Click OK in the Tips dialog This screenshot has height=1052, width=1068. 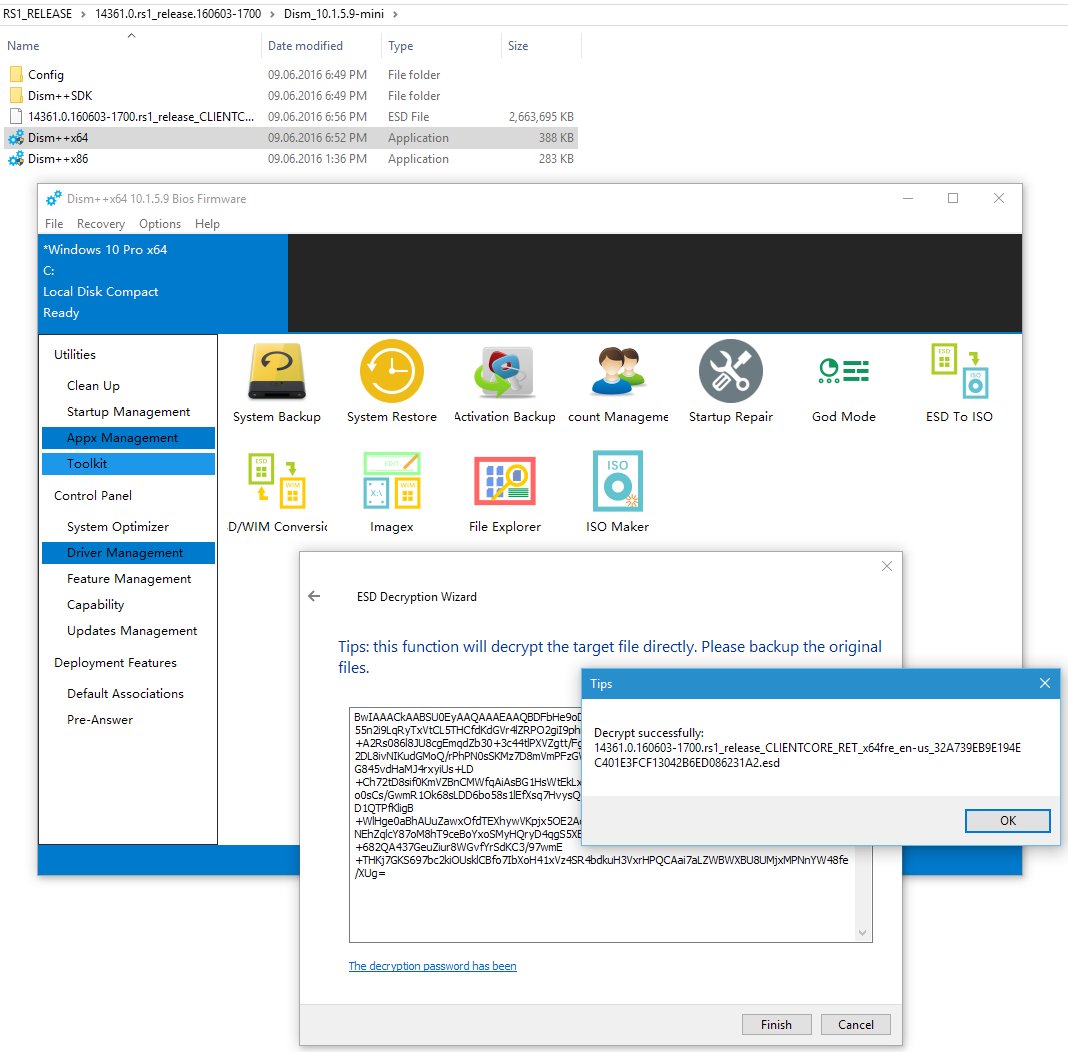1007,820
